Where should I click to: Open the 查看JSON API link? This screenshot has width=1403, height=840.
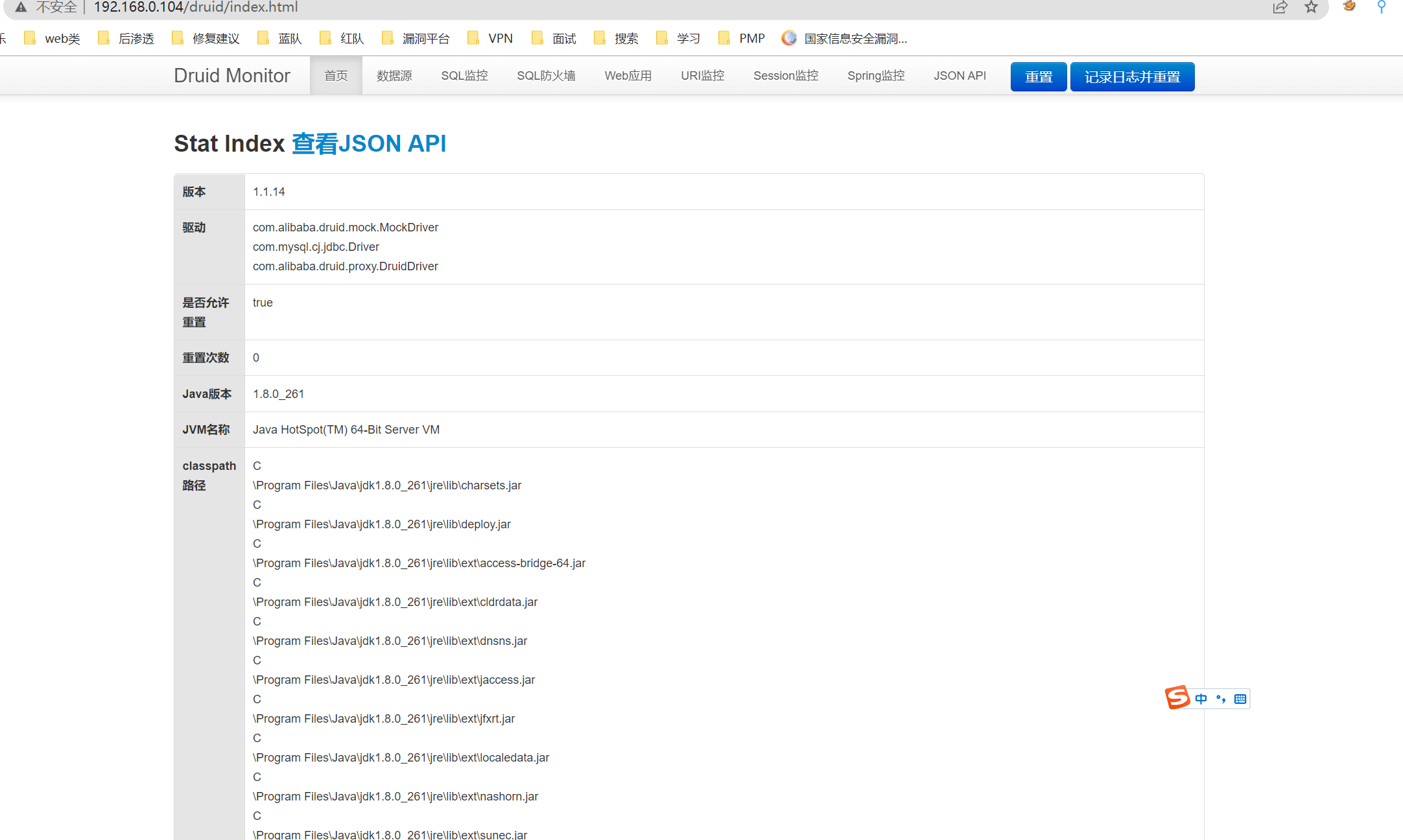coord(369,143)
